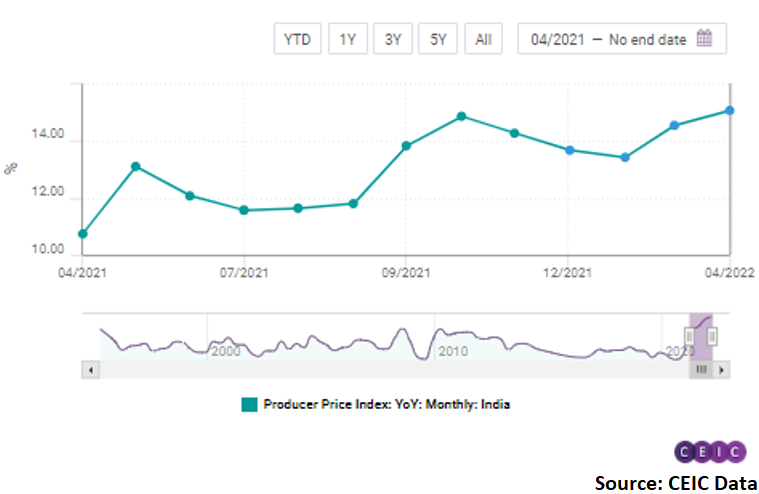Viewport: 759px width, 494px height.
Task: Click near 2000 in the navigator timeline
Action: (x=225, y=351)
